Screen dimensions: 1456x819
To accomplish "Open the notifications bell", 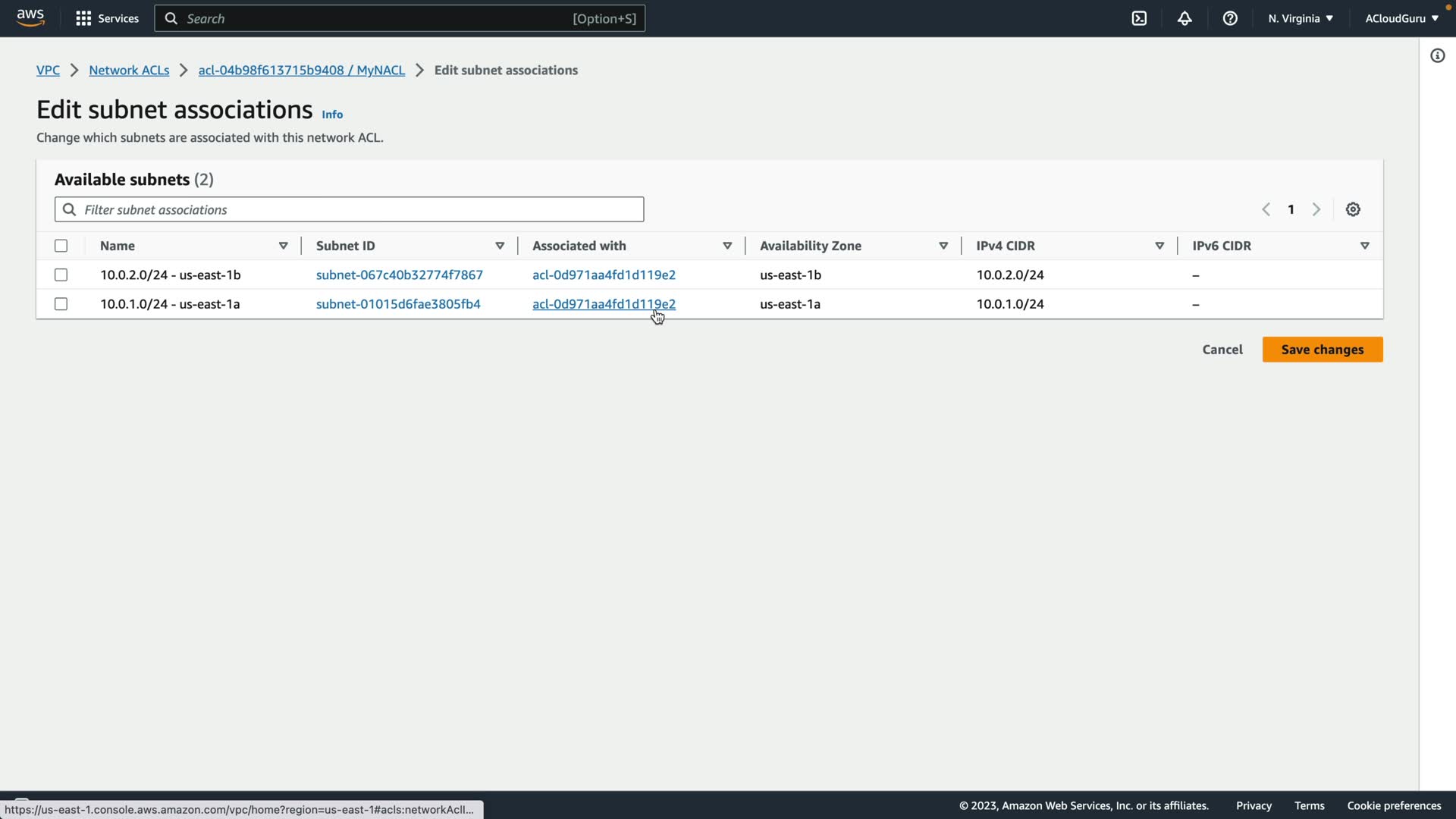I will point(1185,18).
